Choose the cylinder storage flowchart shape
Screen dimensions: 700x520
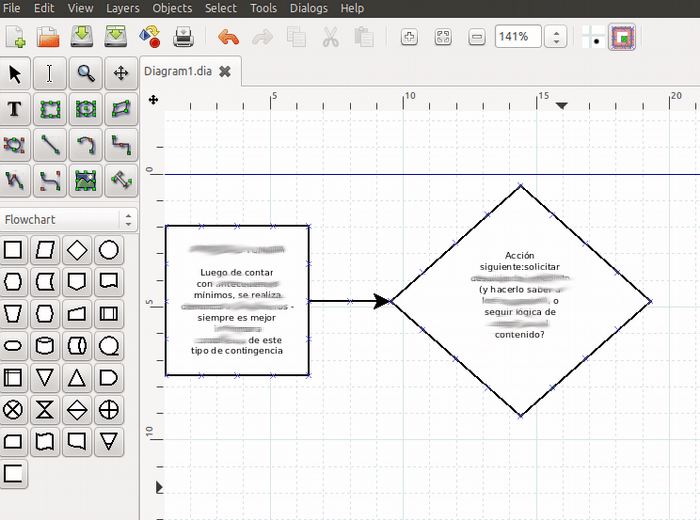(x=45, y=346)
